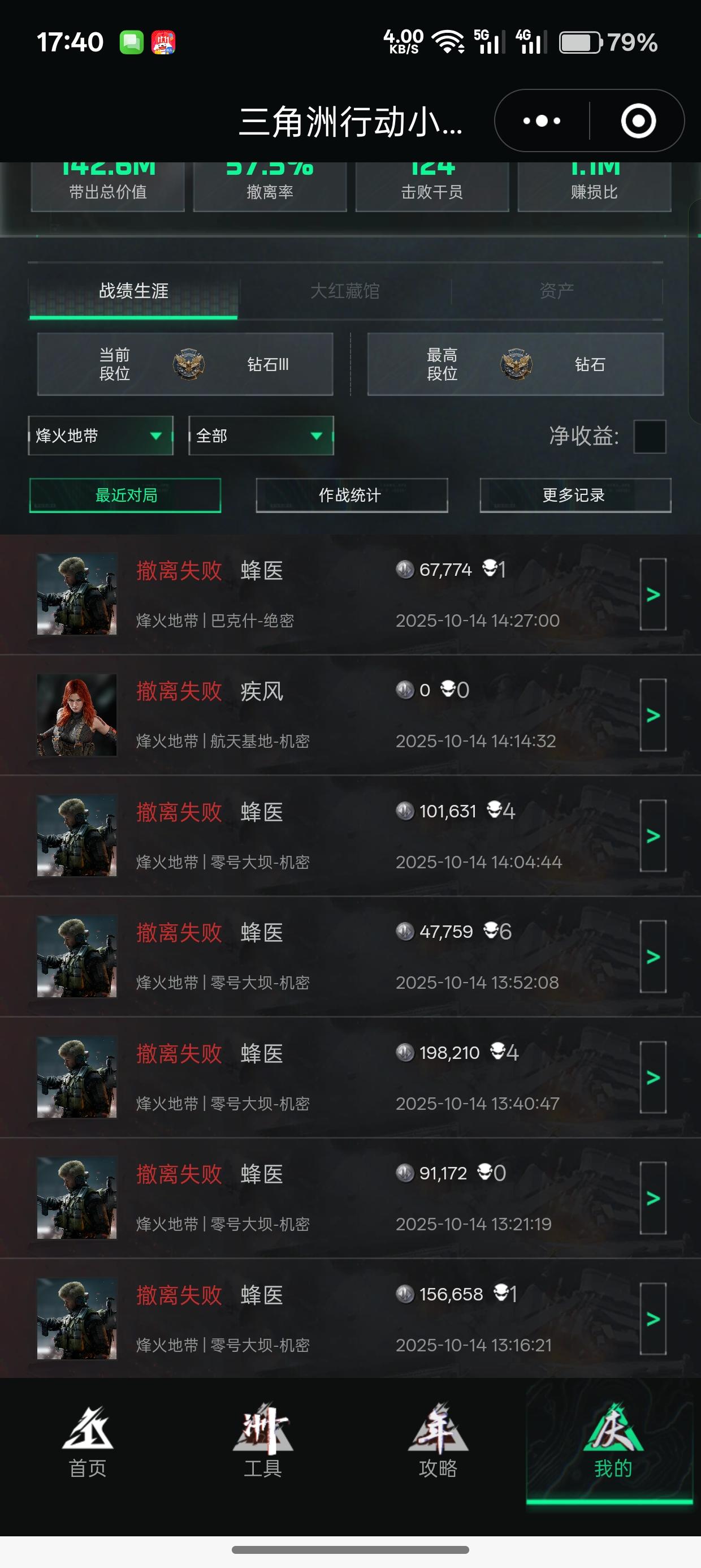This screenshot has width=701, height=1568.
Task: Switch to 大红藏馆 tab
Action: coord(344,291)
